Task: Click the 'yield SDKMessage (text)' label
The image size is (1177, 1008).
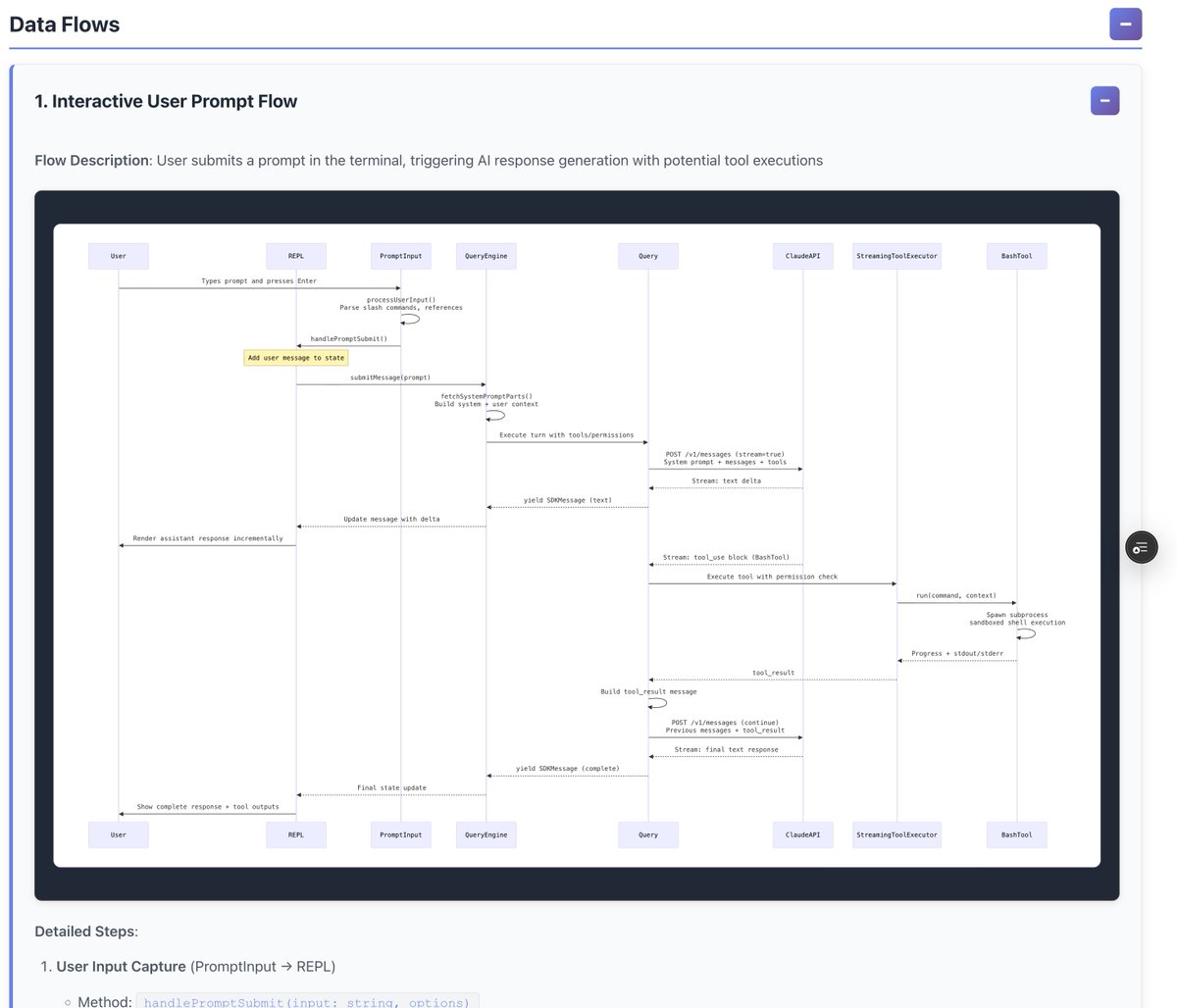Action: (x=568, y=500)
